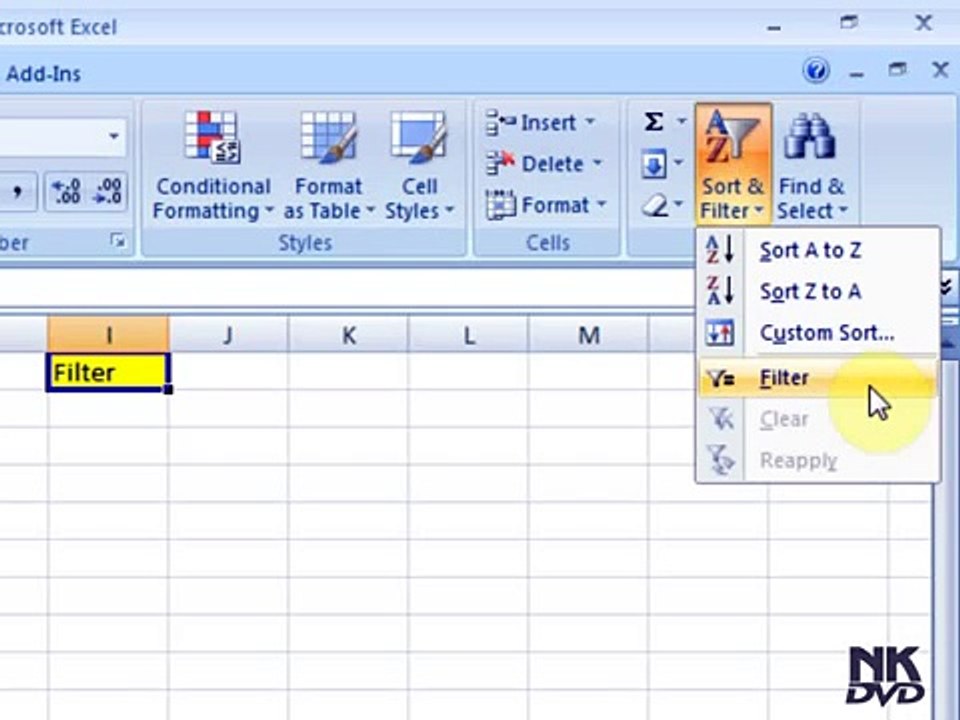This screenshot has width=960, height=720.
Task: Click the AutoSum sigma icon
Action: point(654,122)
